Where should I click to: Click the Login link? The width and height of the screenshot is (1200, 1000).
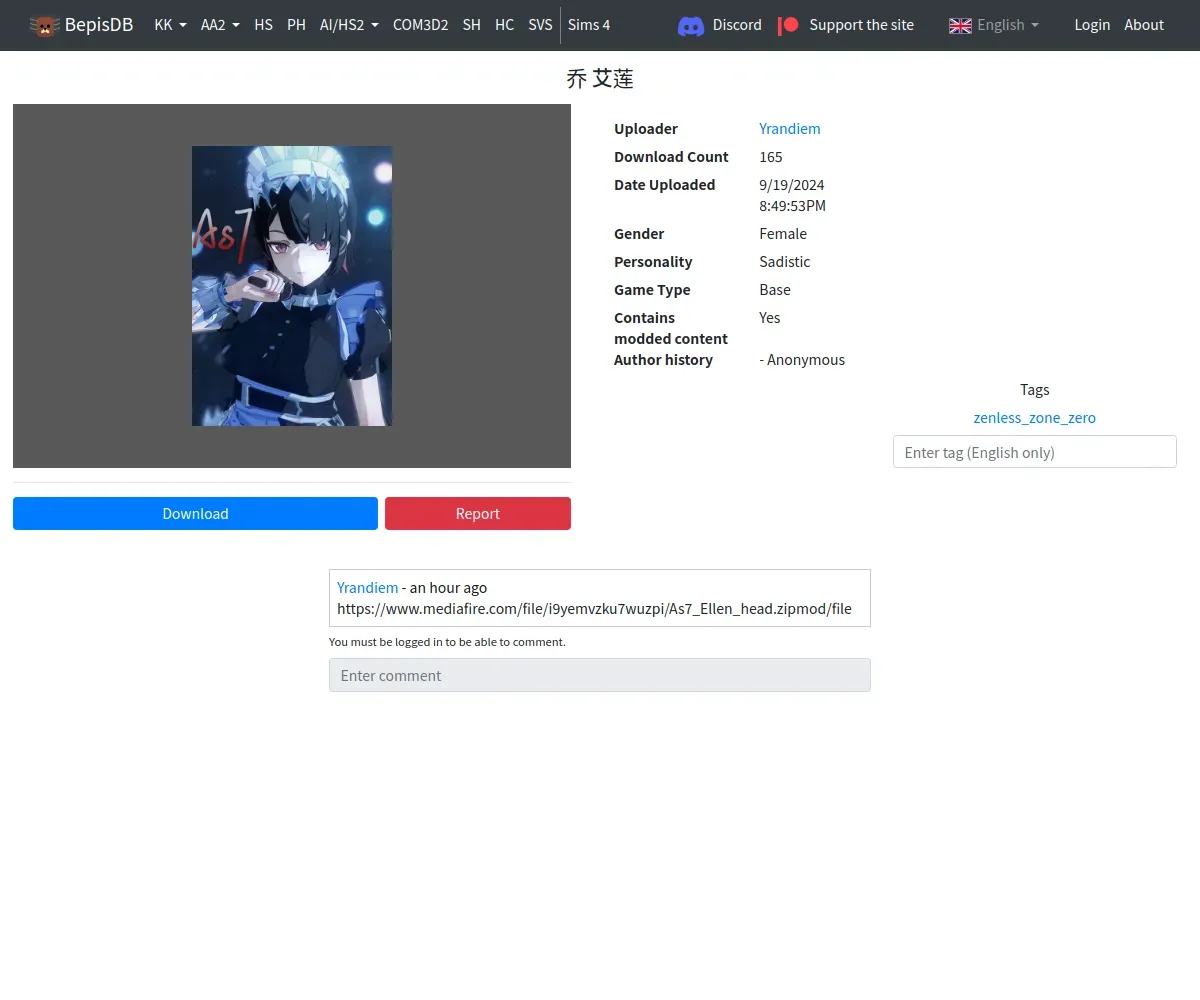point(1092,25)
